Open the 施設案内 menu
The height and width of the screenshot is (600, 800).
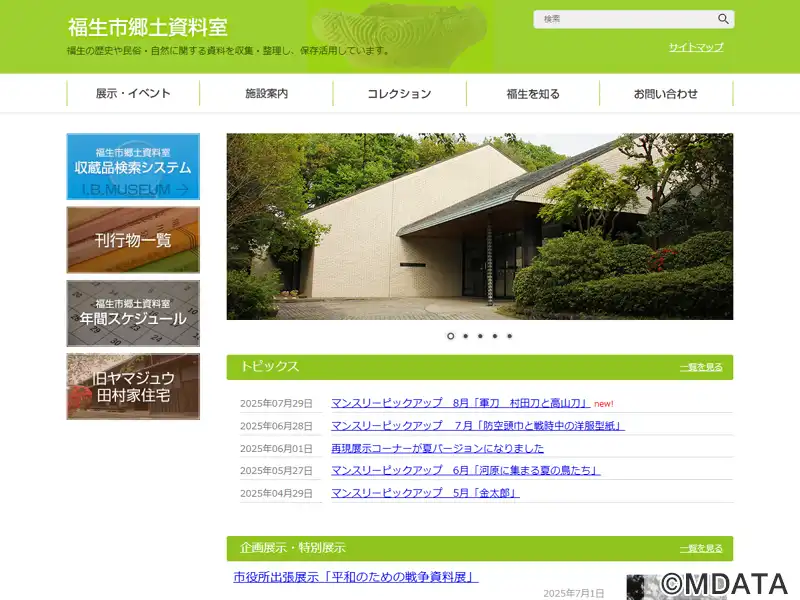click(x=266, y=93)
